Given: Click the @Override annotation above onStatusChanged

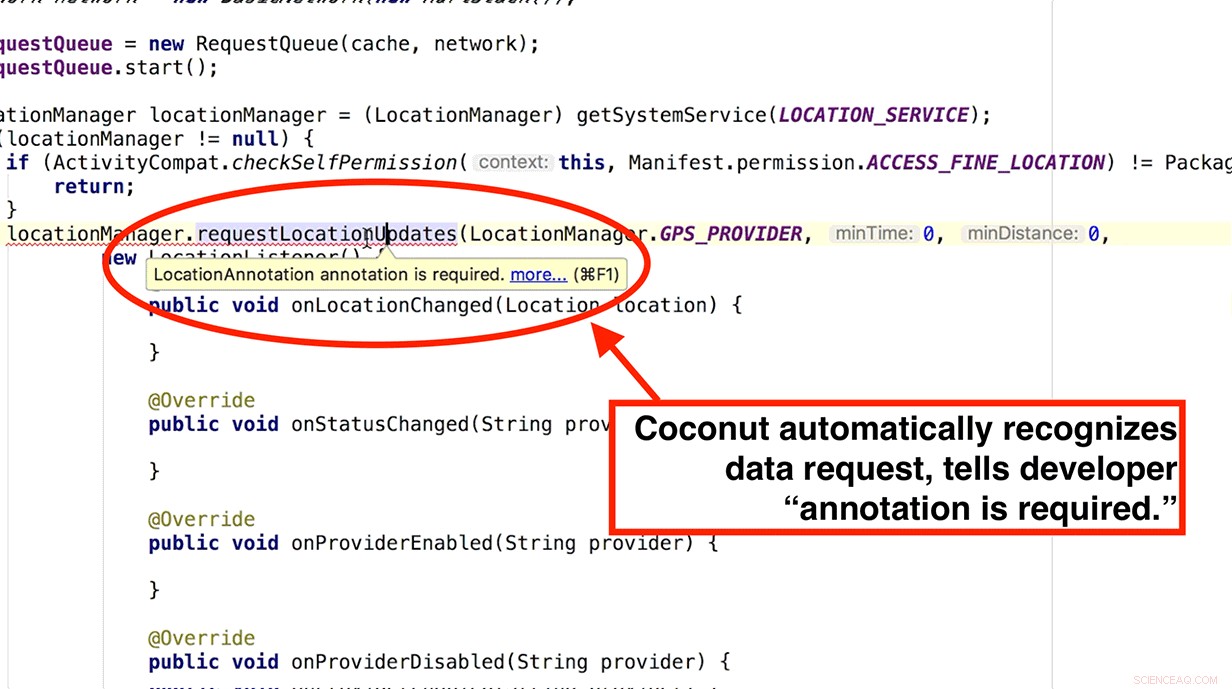Looking at the screenshot, I should (201, 399).
